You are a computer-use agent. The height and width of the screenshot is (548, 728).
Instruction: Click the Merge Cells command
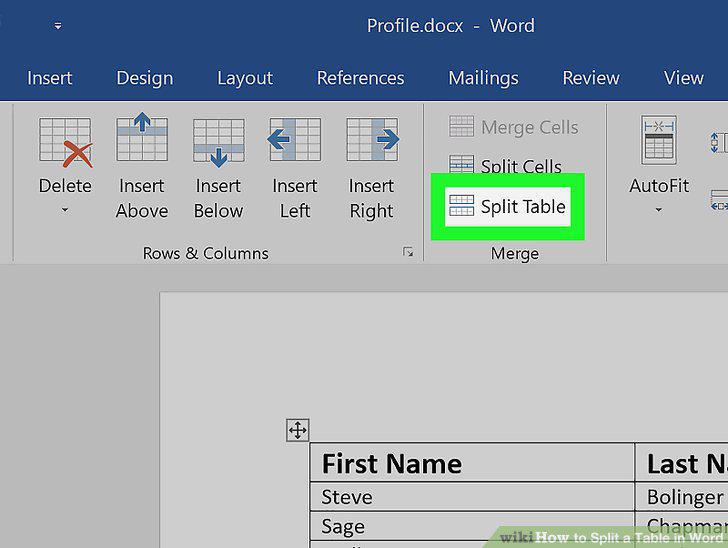click(514, 127)
